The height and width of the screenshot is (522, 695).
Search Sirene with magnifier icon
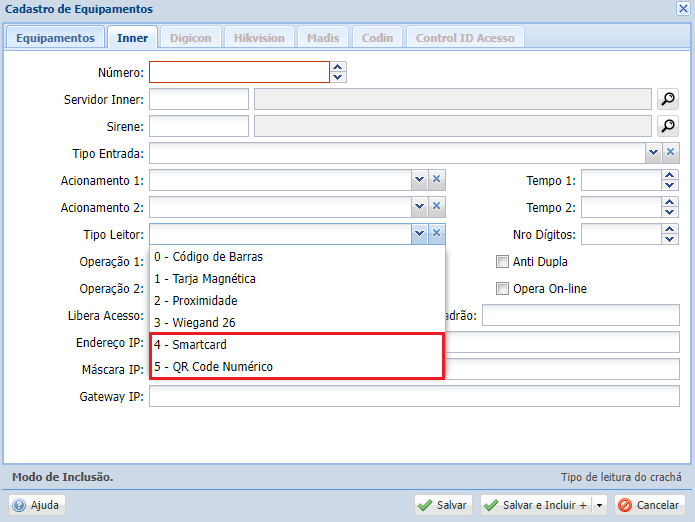pyautogui.click(x=668, y=126)
